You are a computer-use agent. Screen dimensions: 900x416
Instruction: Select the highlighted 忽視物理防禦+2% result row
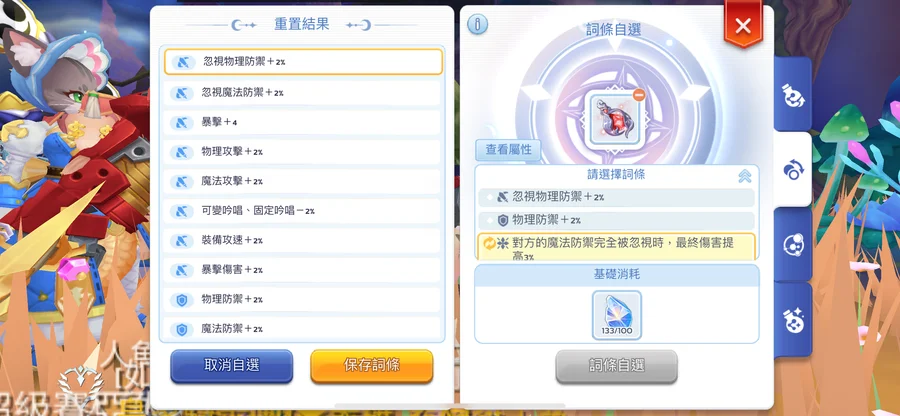[x=303, y=62]
